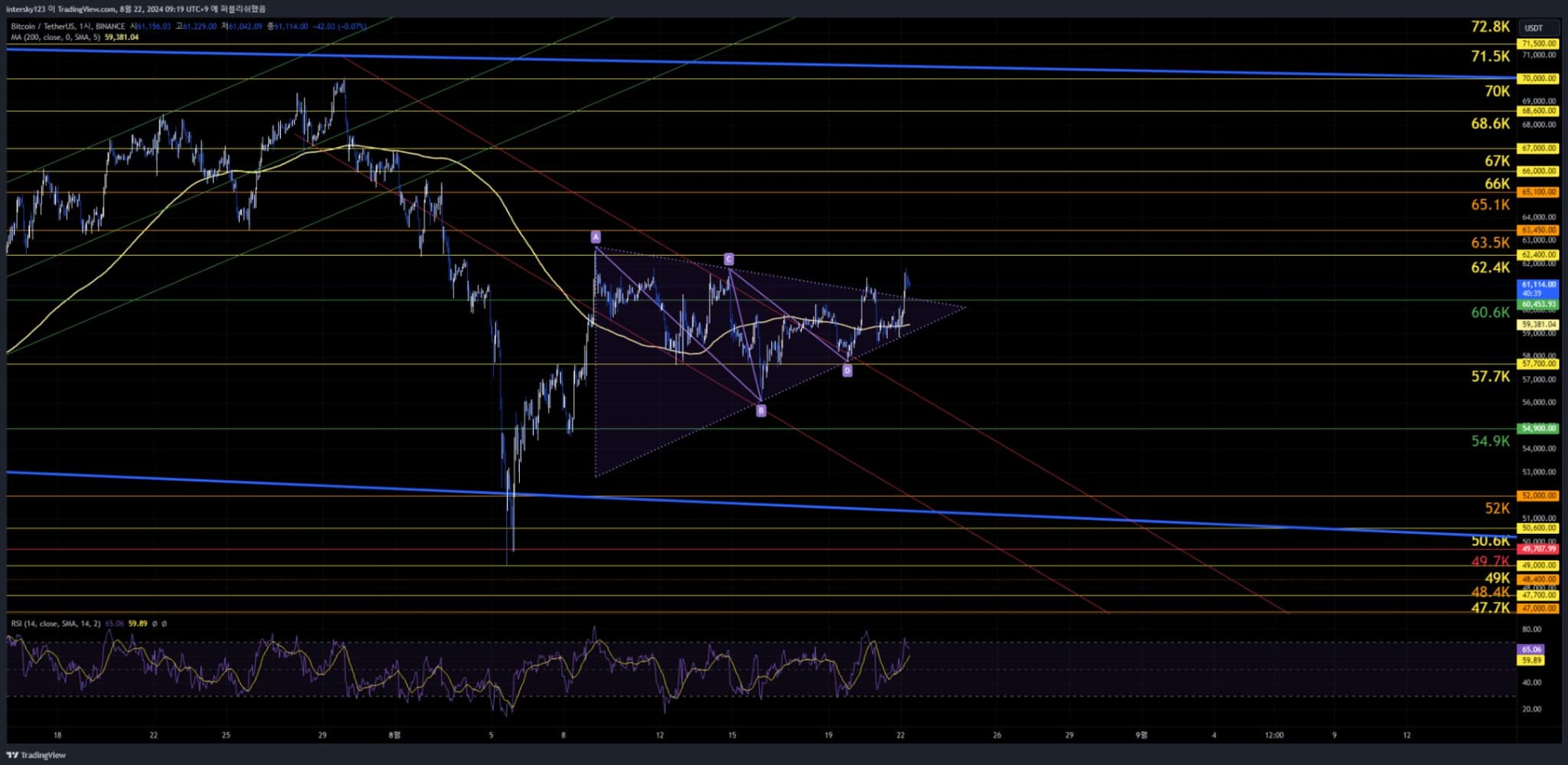
Task: Click the 12:00 label on time axis
Action: point(1274,735)
